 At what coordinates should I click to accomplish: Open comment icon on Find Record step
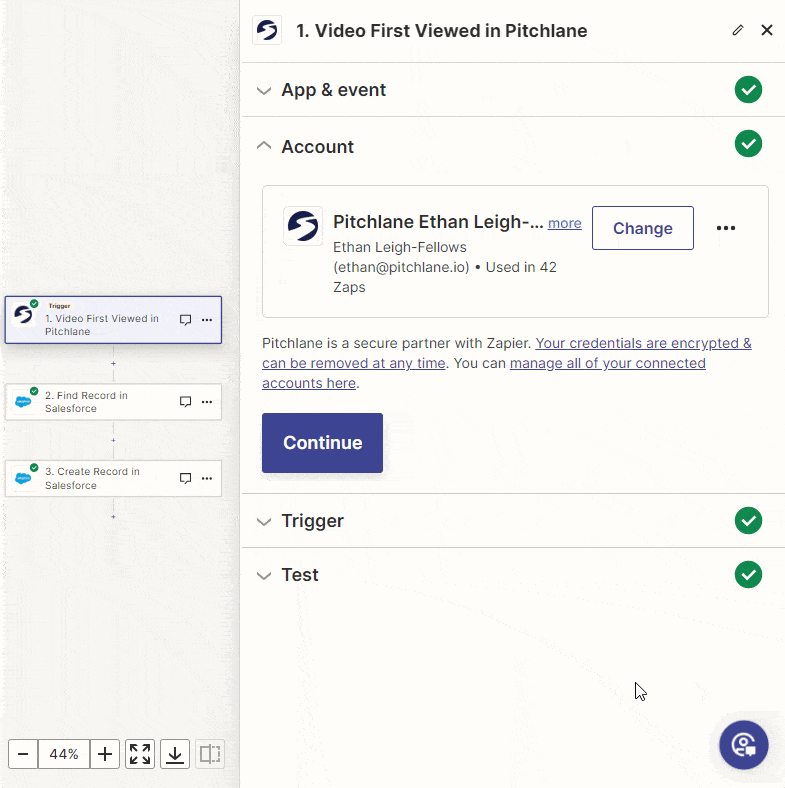click(x=185, y=402)
